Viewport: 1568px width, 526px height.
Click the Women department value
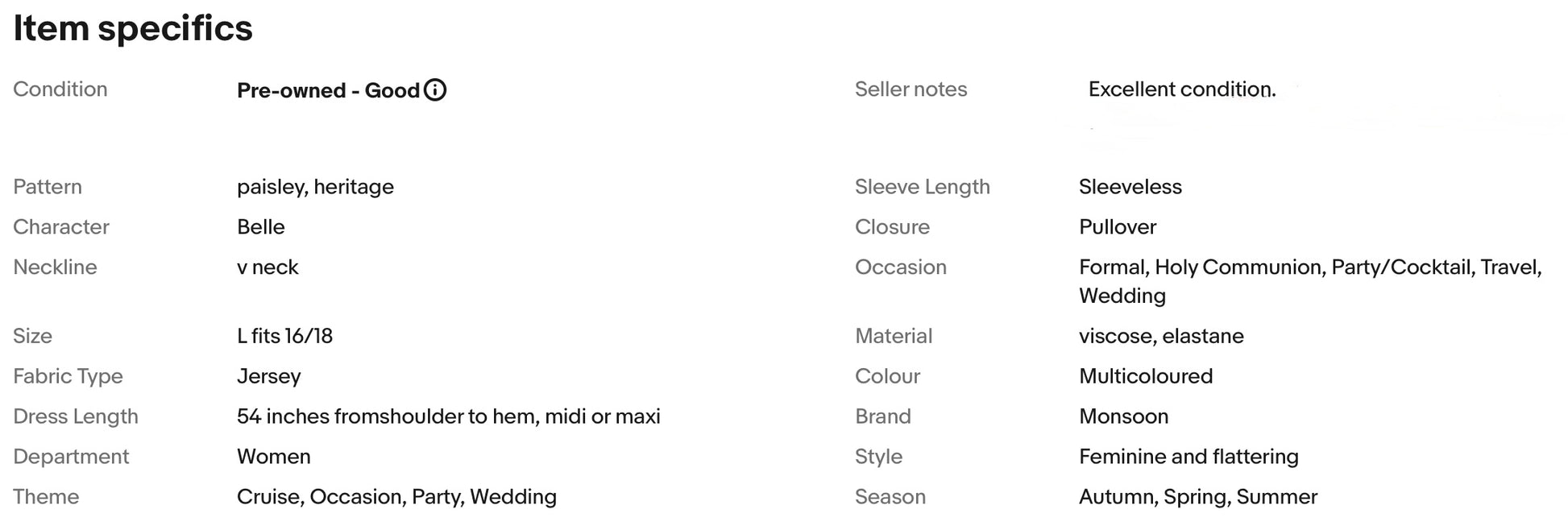point(274,457)
